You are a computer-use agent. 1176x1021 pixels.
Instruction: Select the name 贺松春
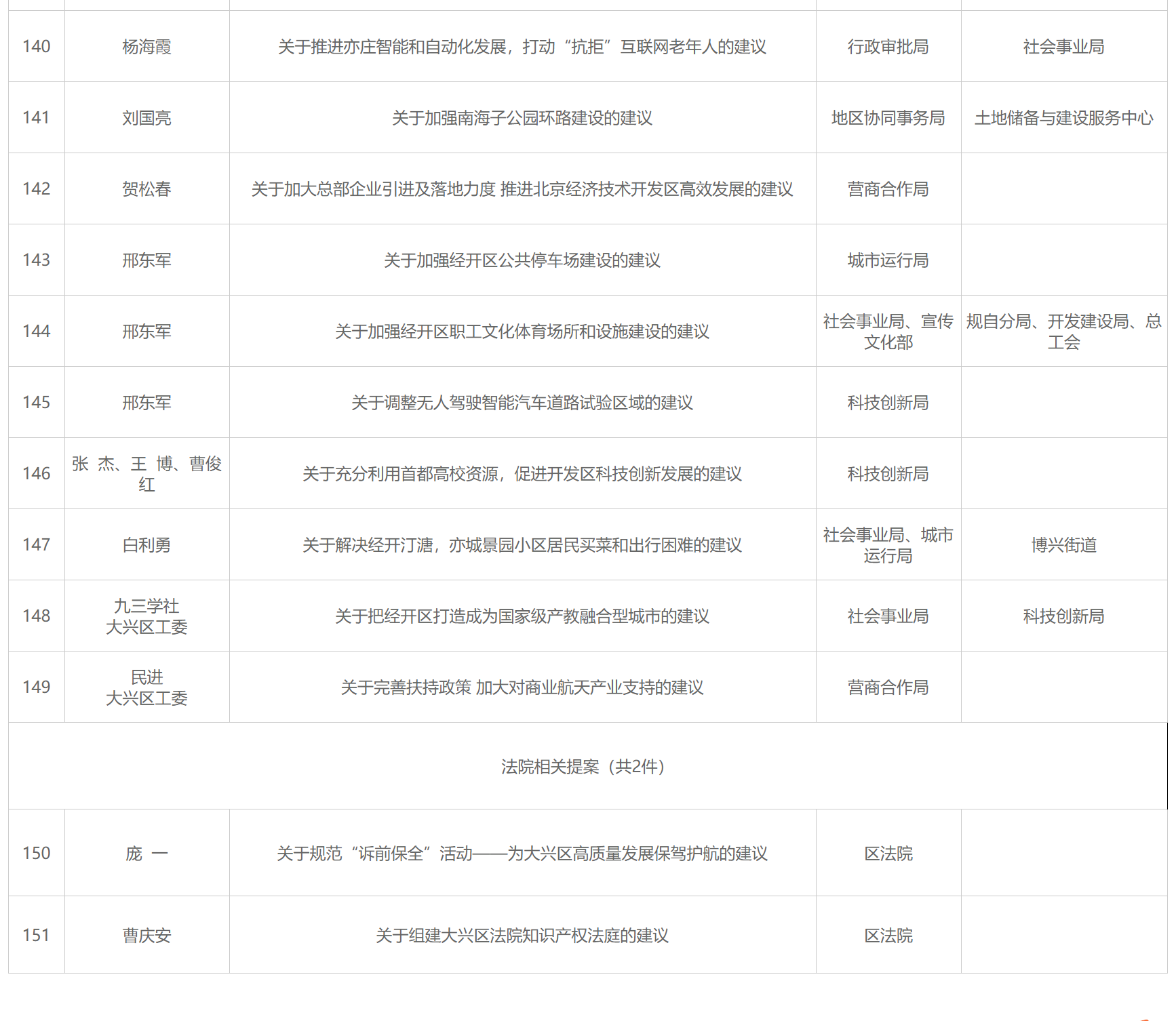[146, 189]
